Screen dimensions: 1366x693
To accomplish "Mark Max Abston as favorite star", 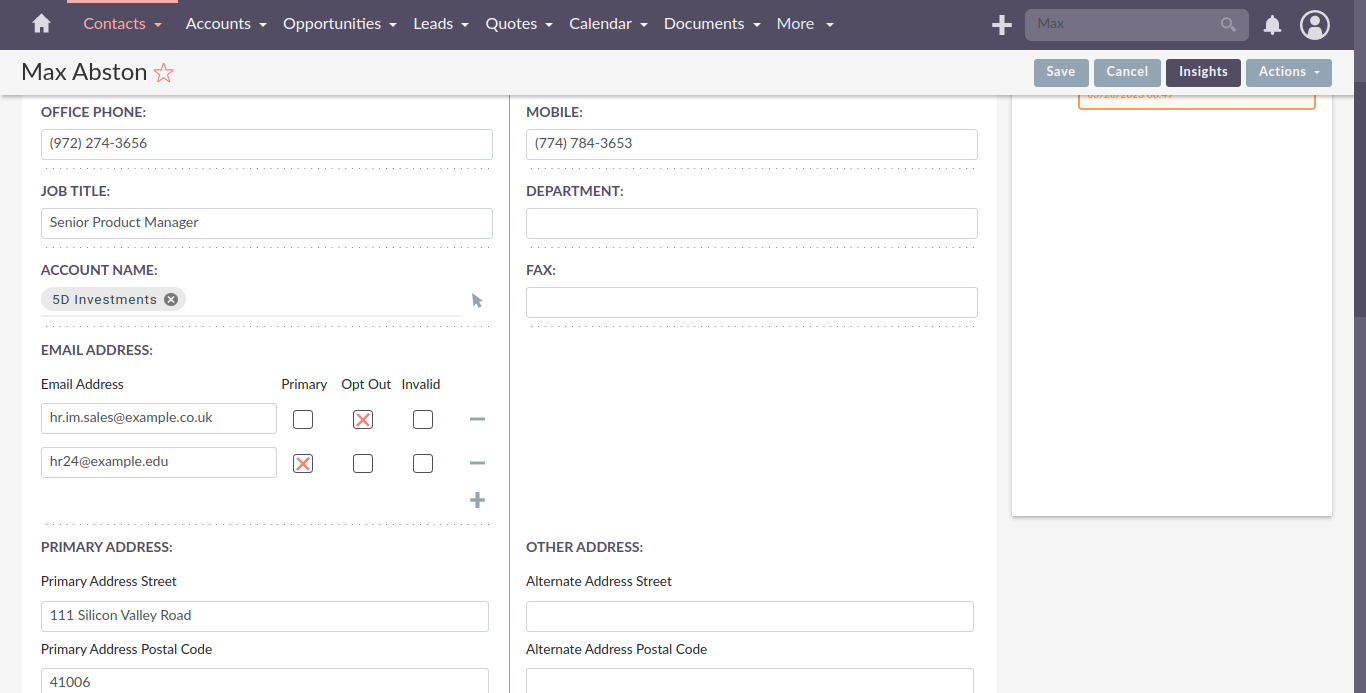I will click(x=164, y=72).
